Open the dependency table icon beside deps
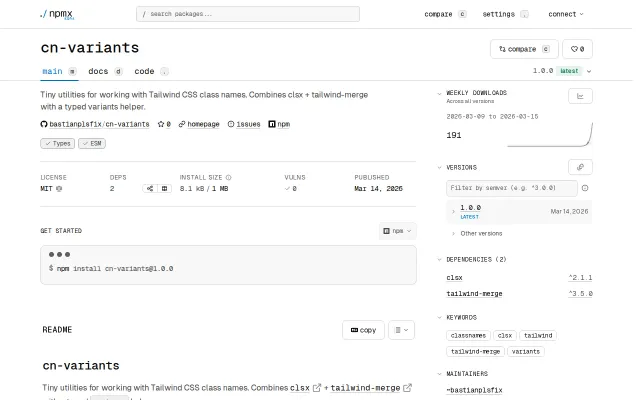 [164, 189]
